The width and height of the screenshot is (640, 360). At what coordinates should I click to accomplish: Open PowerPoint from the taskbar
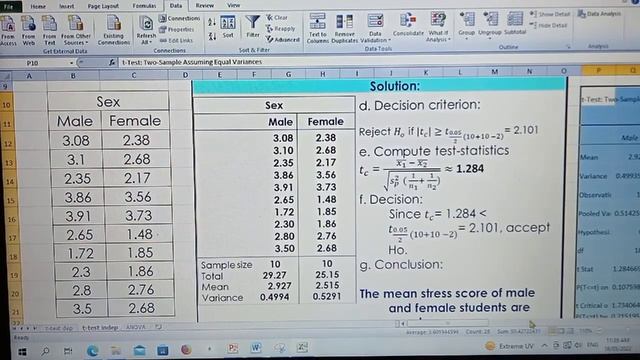pos(233,348)
